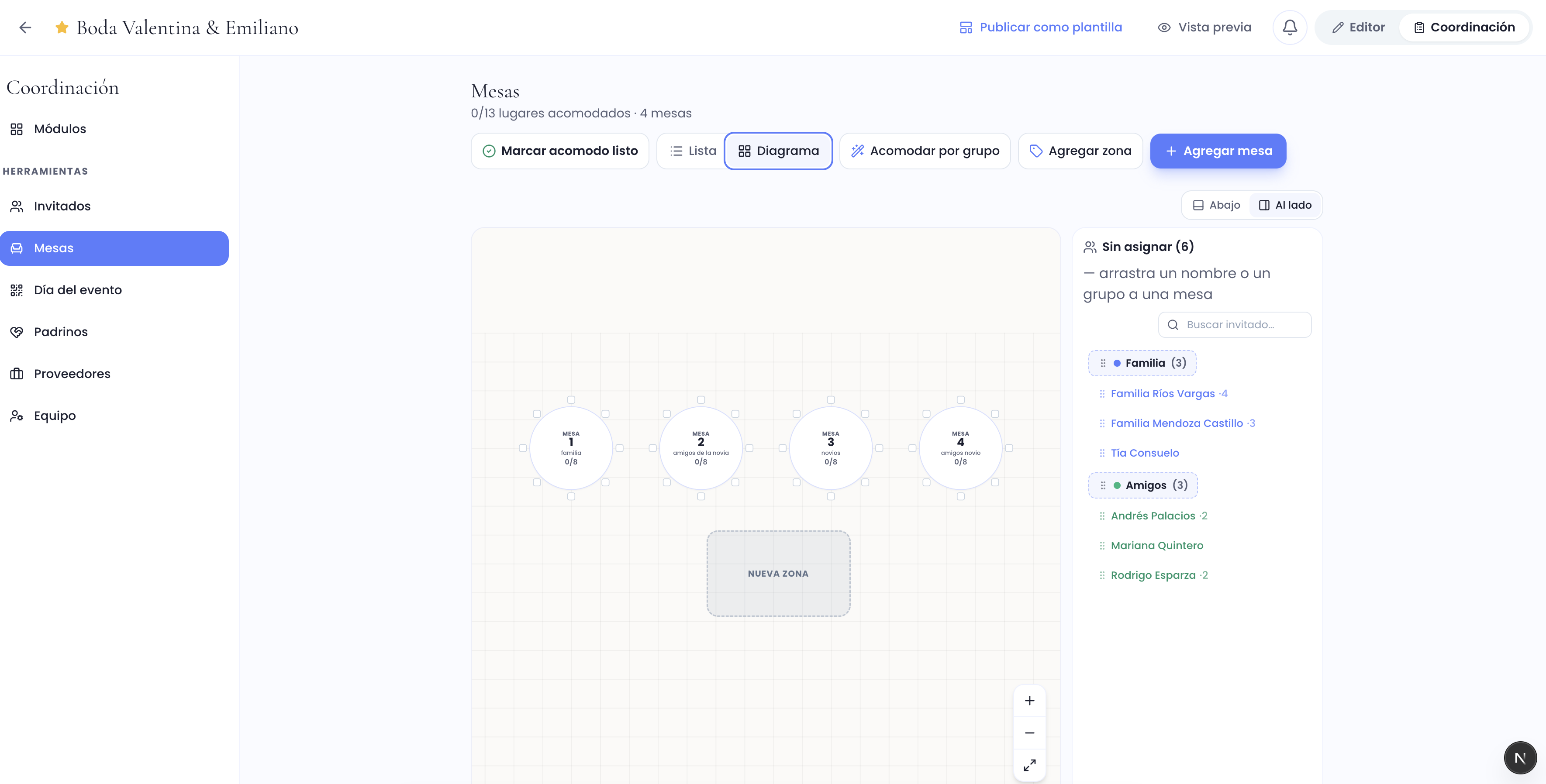The width and height of the screenshot is (1546, 784).
Task: Focus the Buscar invitado search field
Action: [1235, 324]
